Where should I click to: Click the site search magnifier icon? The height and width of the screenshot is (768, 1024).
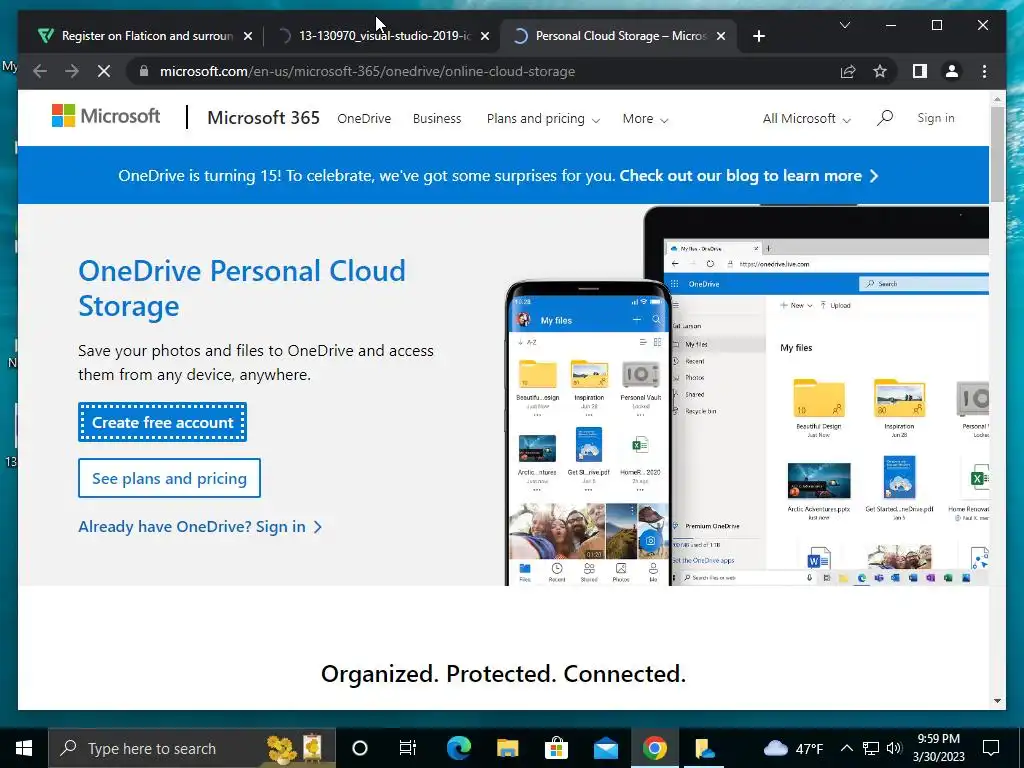(885, 118)
